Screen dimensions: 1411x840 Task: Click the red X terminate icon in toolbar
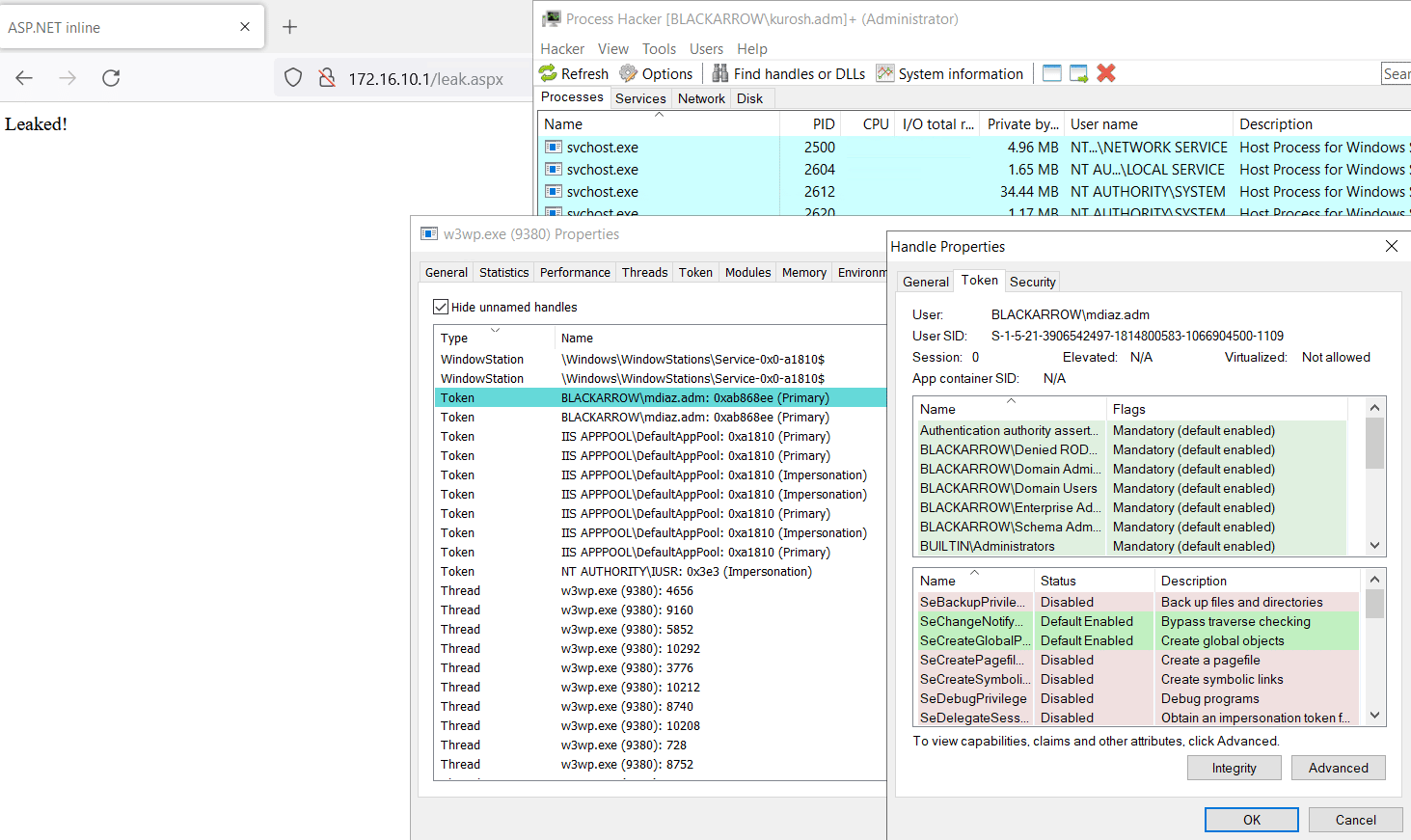coord(1106,73)
